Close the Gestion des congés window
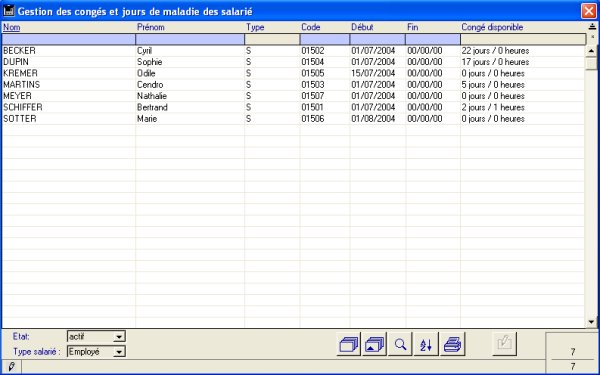This screenshot has height=375, width=600. 589,11
